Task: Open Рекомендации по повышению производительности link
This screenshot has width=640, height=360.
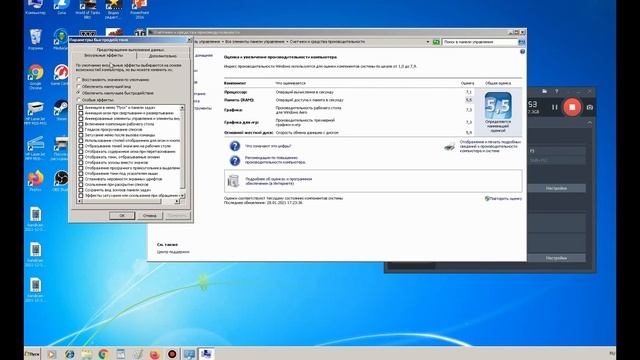Action: tap(275, 160)
